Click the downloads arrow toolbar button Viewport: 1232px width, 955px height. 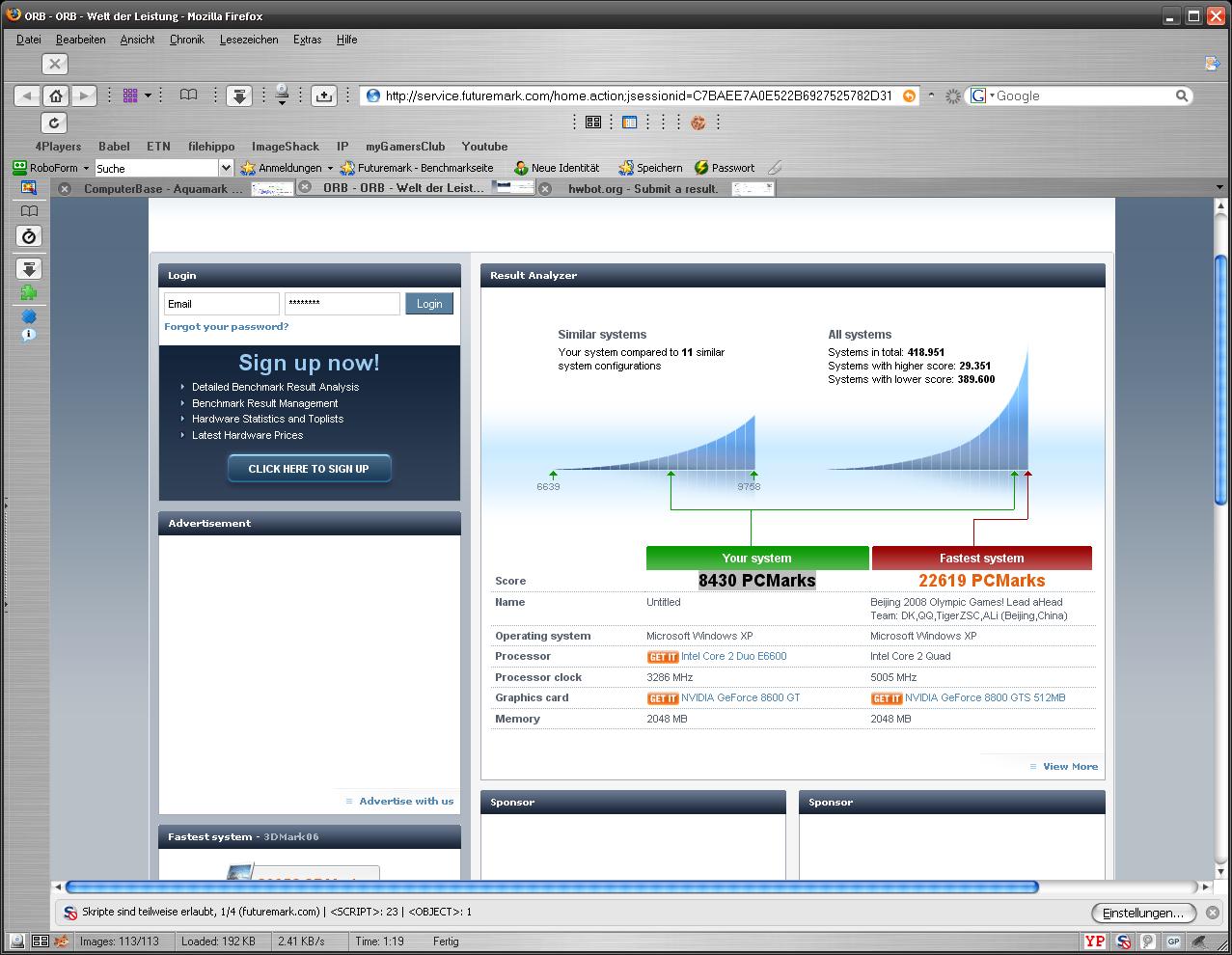click(x=239, y=95)
